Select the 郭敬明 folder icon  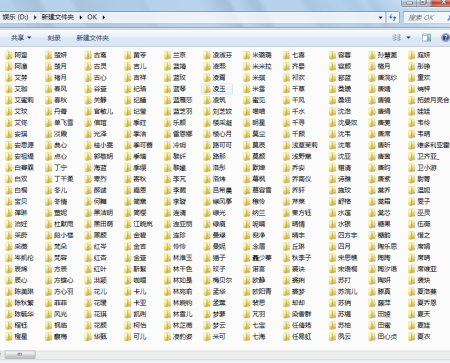pyautogui.click(x=88, y=156)
